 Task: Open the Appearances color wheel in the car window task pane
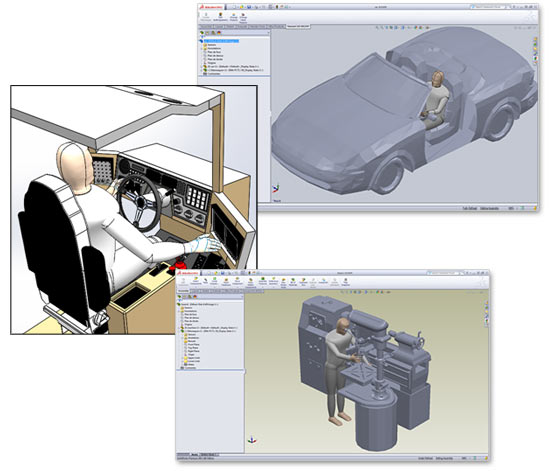(536, 58)
